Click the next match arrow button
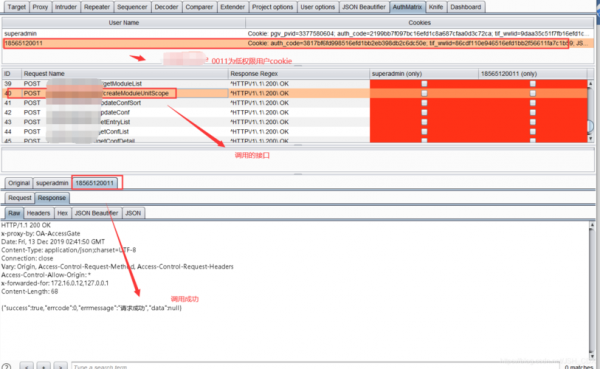 click(x=60, y=366)
